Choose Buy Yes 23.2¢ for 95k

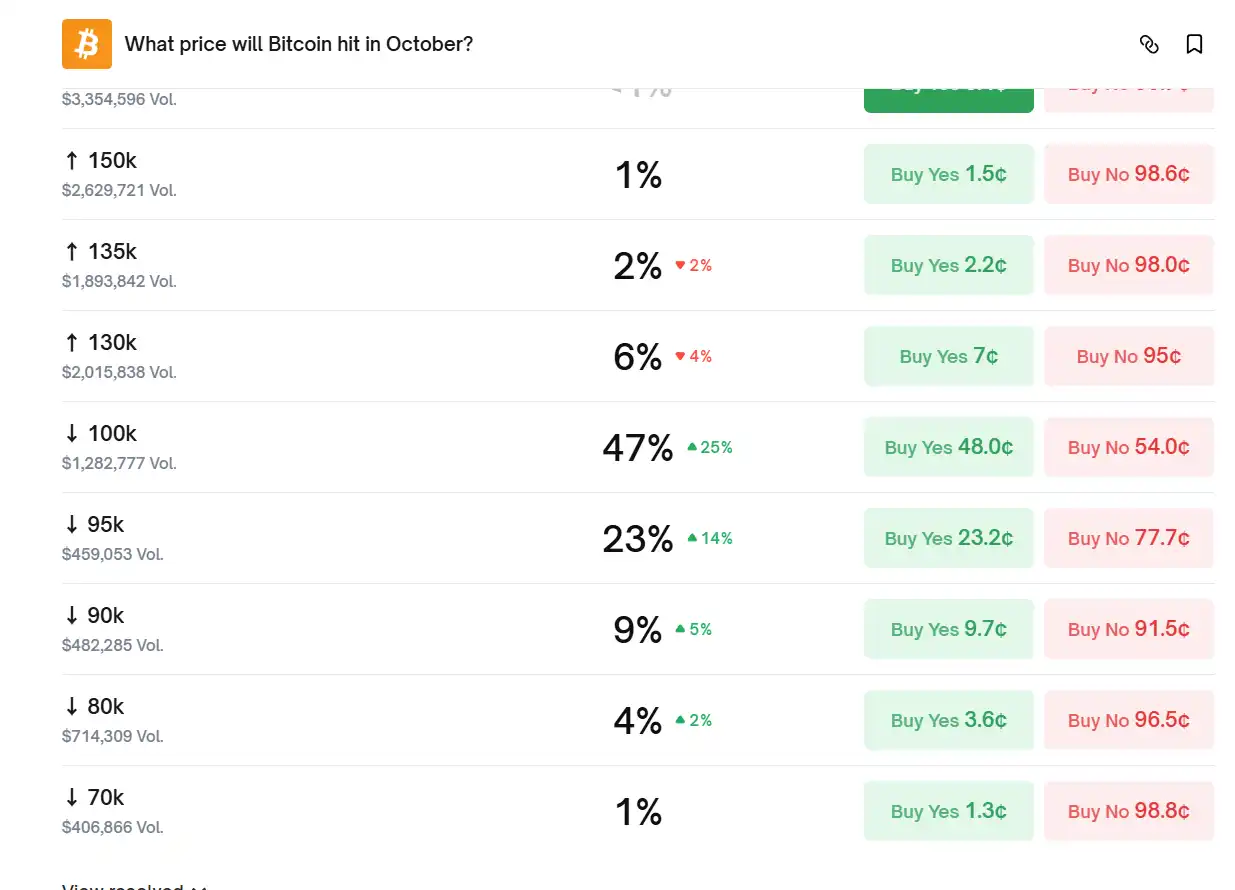point(948,538)
